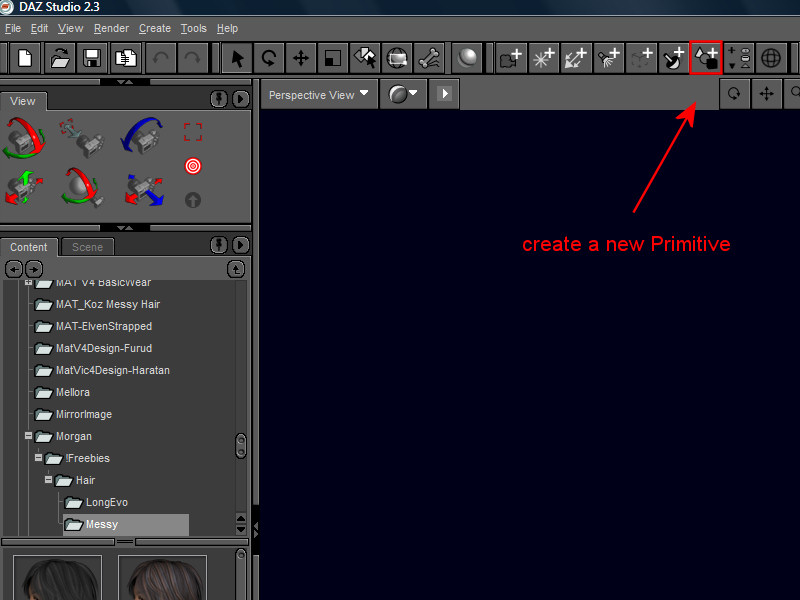The height and width of the screenshot is (600, 800).
Task: Go forward in content navigation
Action: tap(34, 269)
